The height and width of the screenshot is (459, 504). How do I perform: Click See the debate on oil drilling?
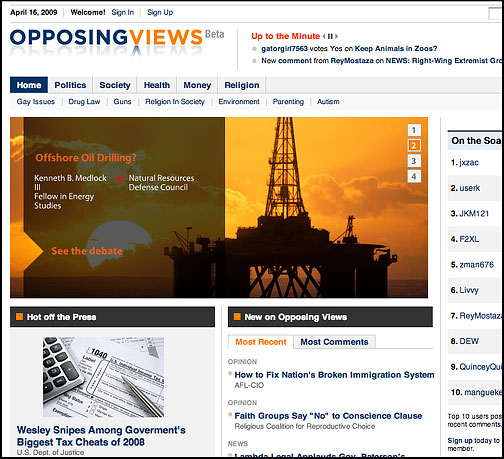(87, 251)
